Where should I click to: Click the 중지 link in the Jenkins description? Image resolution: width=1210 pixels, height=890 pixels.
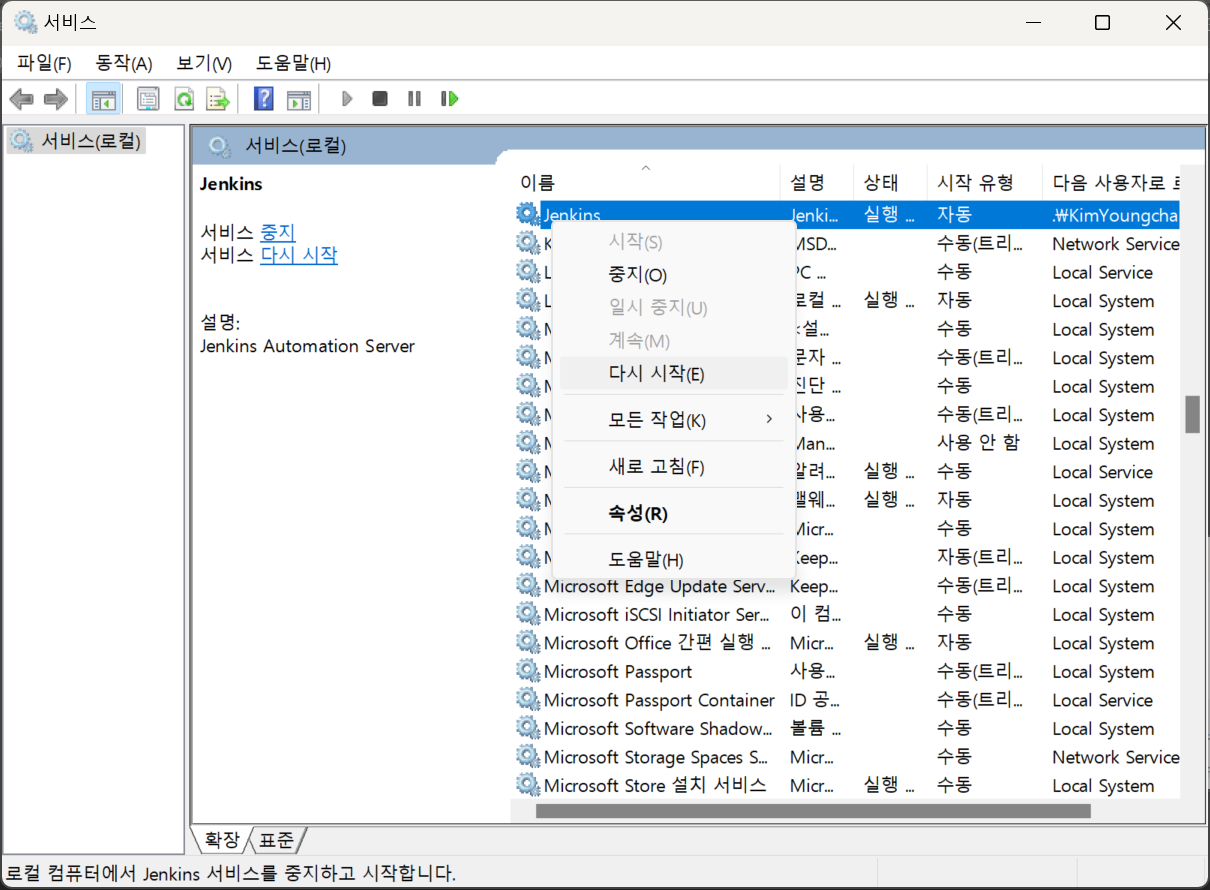[x=278, y=232]
